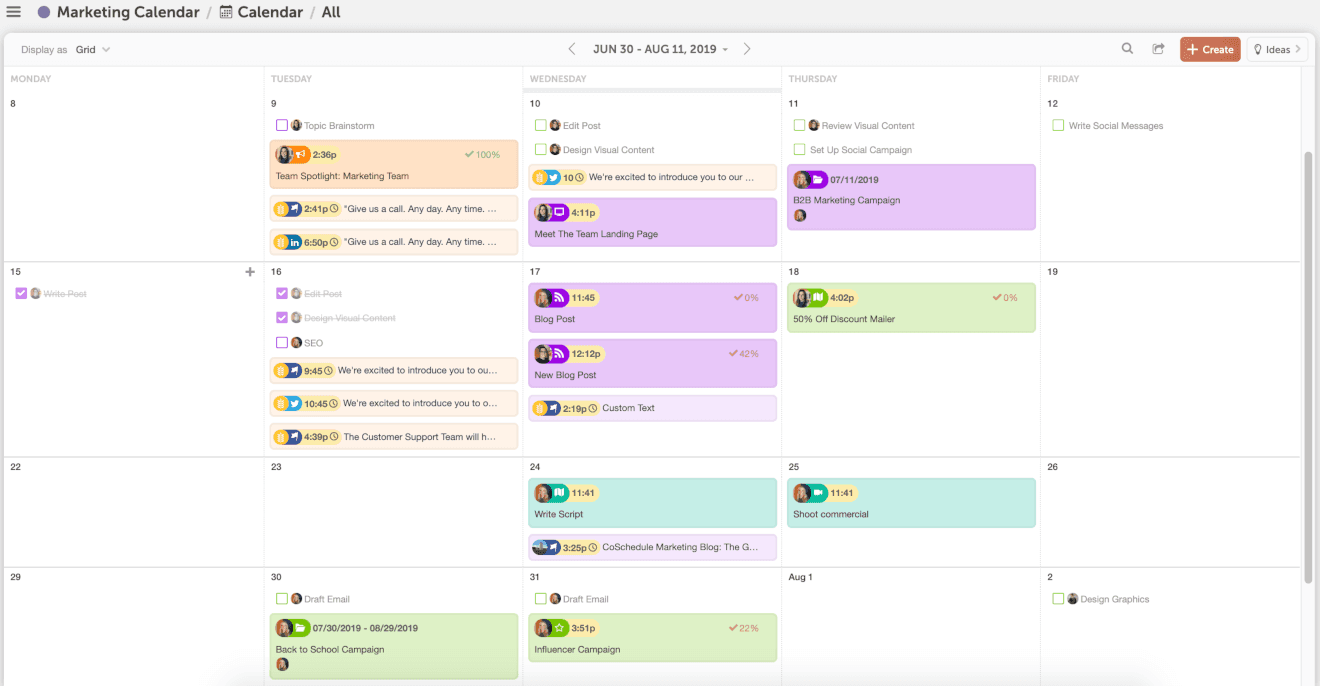Uncheck completed Edit Post task on day 16
Viewport: 1320px width, 686px height.
(282, 294)
